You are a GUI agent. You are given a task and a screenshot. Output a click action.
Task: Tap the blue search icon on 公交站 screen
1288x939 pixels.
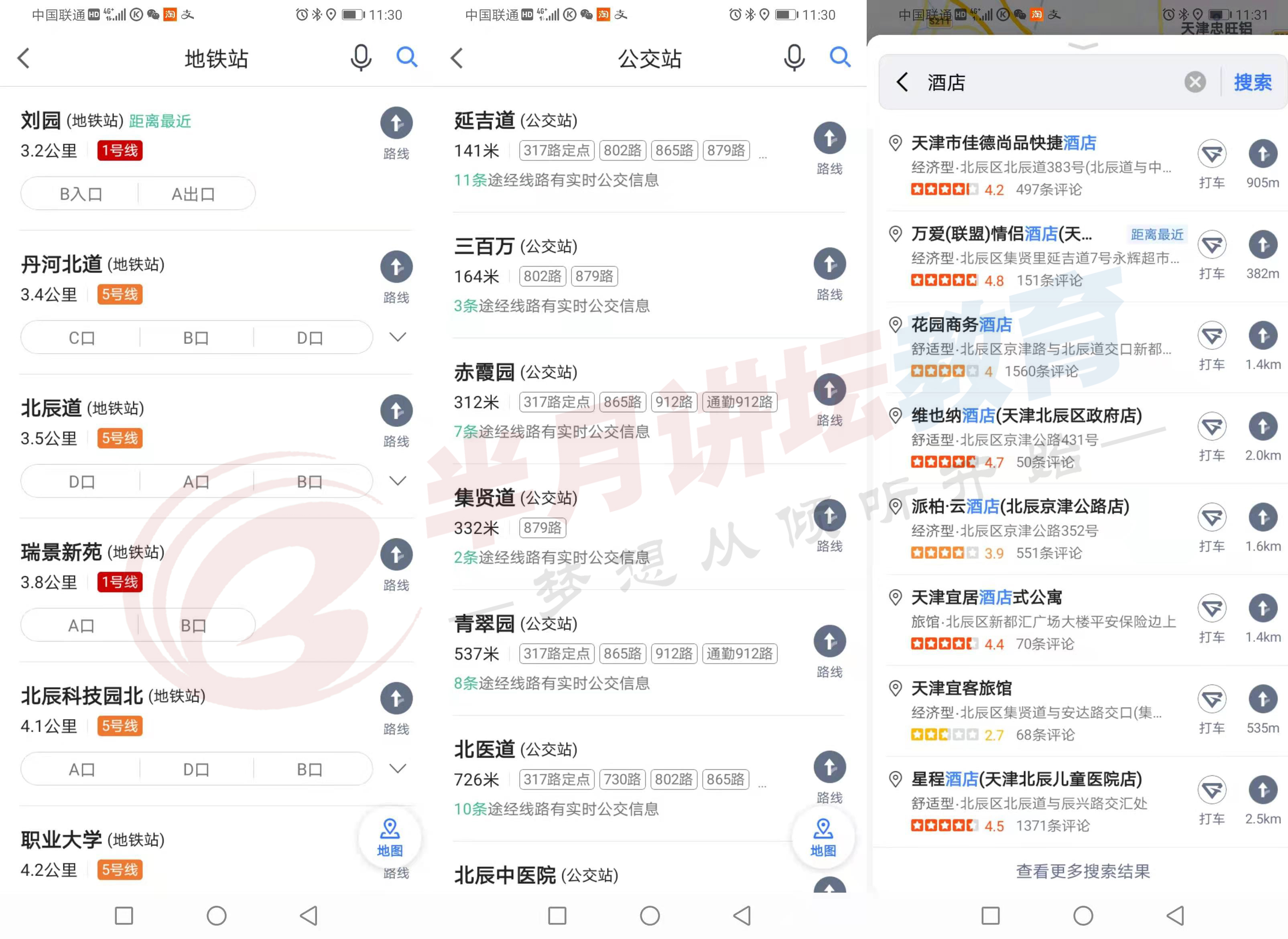(839, 57)
